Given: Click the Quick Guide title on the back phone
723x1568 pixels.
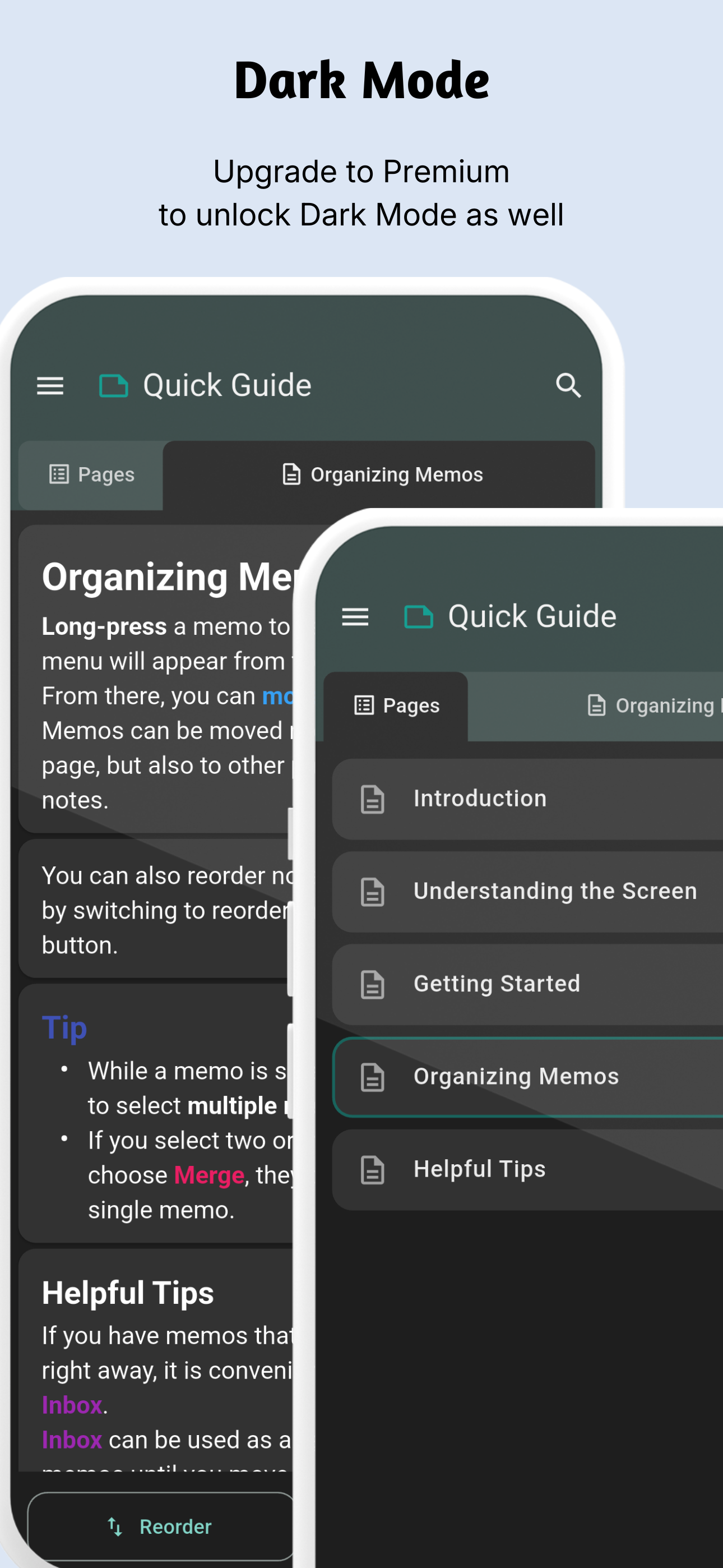Looking at the screenshot, I should pos(227,385).
